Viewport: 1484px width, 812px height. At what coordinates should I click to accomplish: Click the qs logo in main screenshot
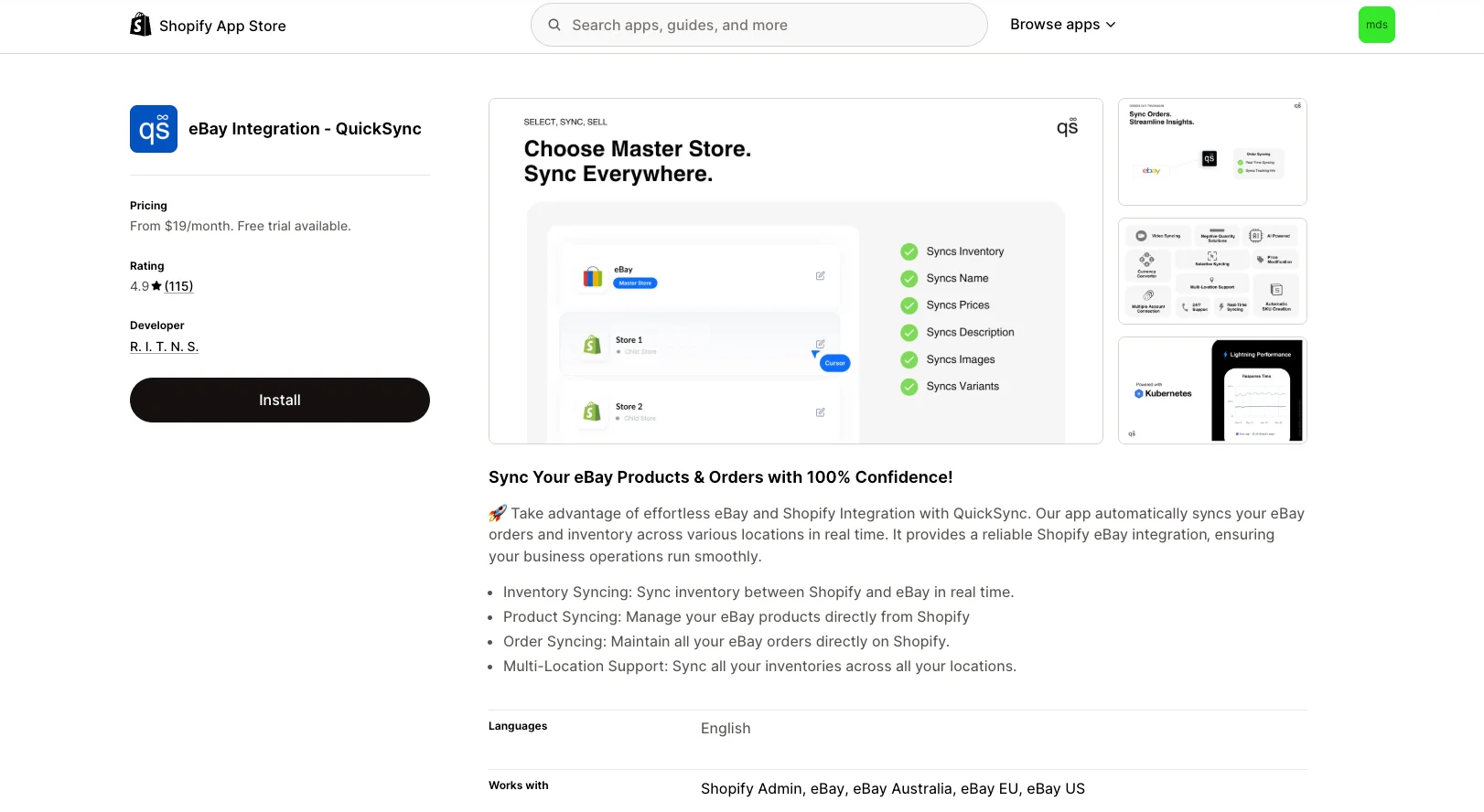[x=1067, y=127]
